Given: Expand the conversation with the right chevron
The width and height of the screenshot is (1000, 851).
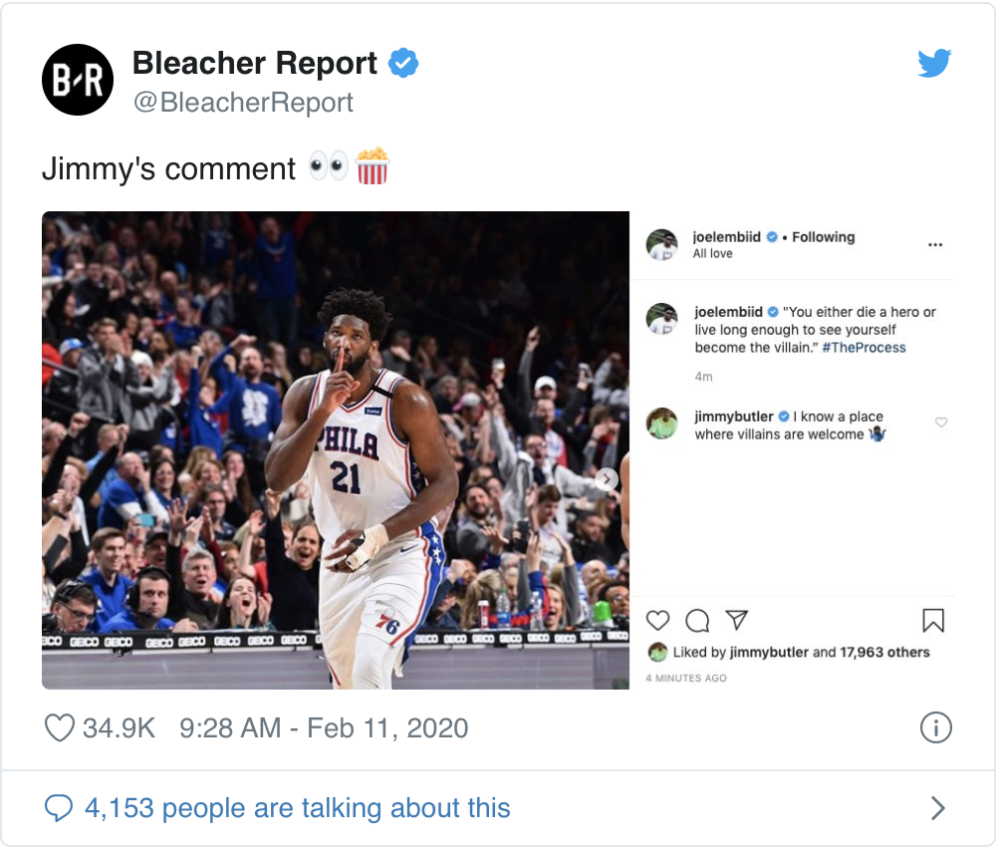Looking at the screenshot, I should pos(938,808).
